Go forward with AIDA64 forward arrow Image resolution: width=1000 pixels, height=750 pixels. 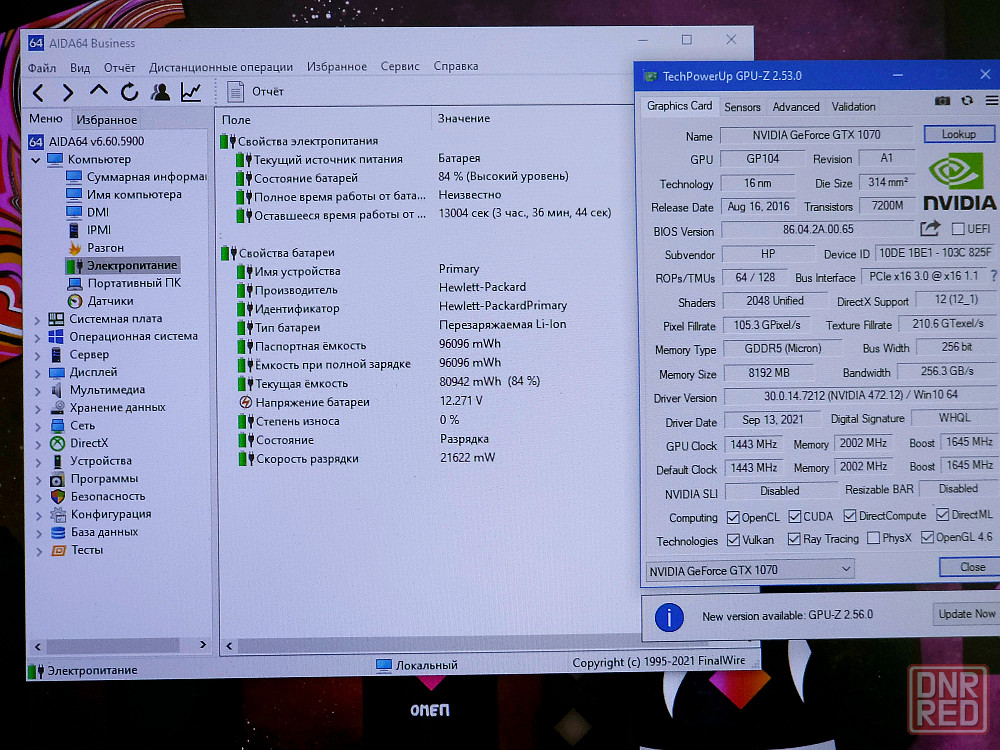(68, 93)
